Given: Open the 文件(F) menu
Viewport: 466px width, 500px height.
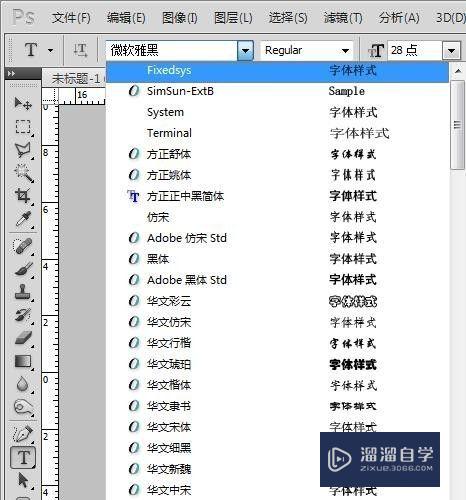Looking at the screenshot, I should pos(71,17).
